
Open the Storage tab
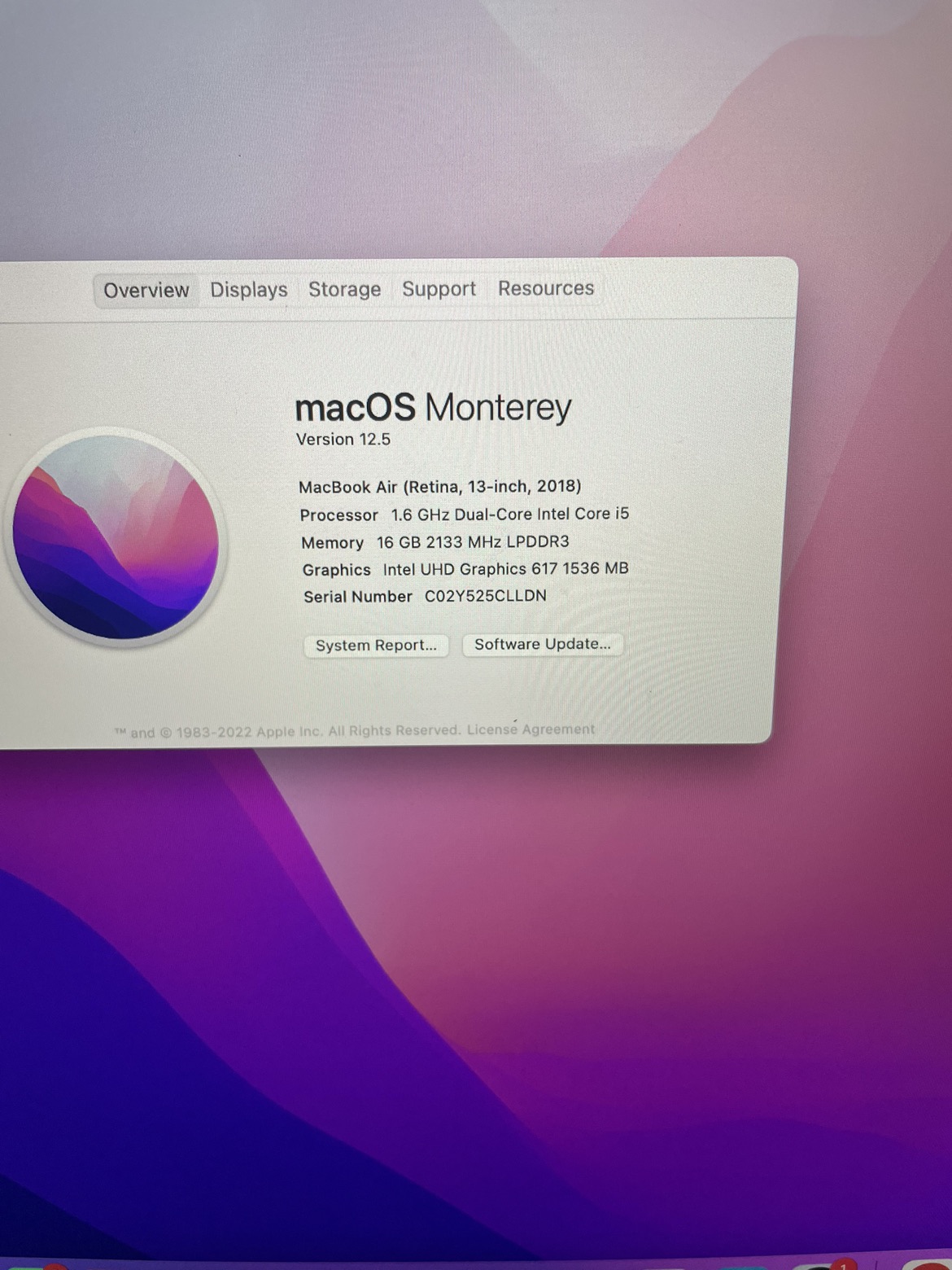click(344, 289)
